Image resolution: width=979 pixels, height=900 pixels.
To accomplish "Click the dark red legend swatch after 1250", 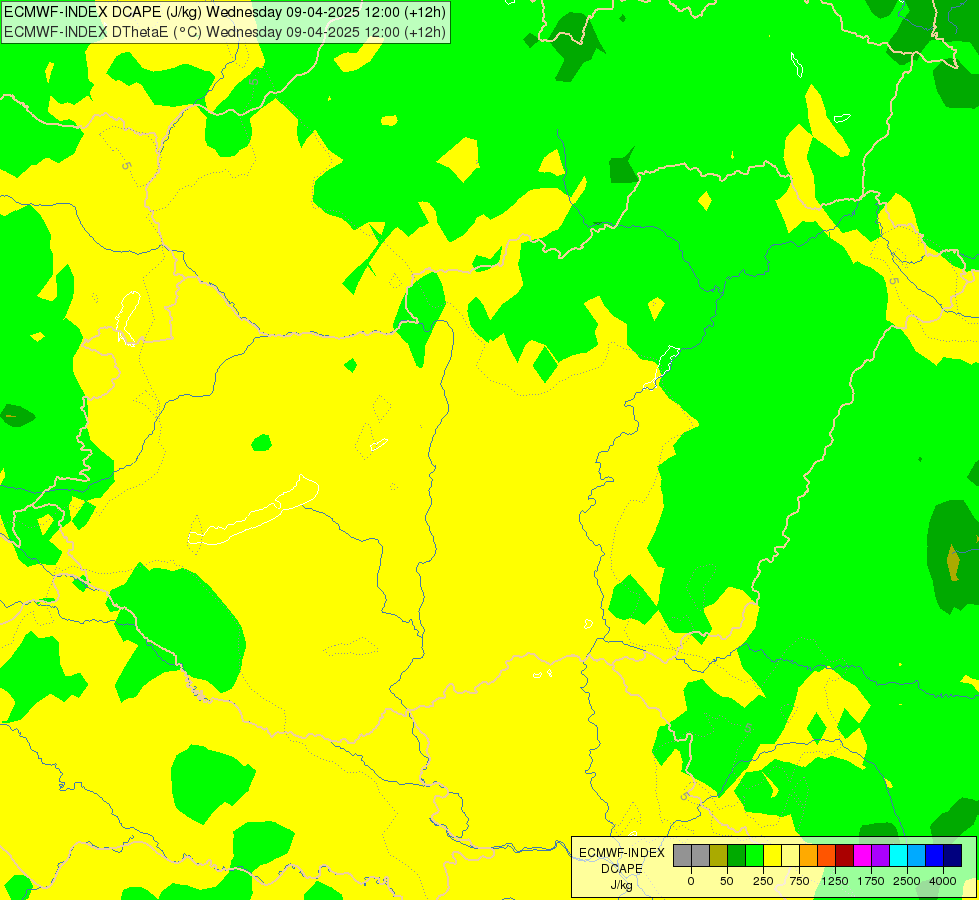I will pyautogui.click(x=845, y=856).
